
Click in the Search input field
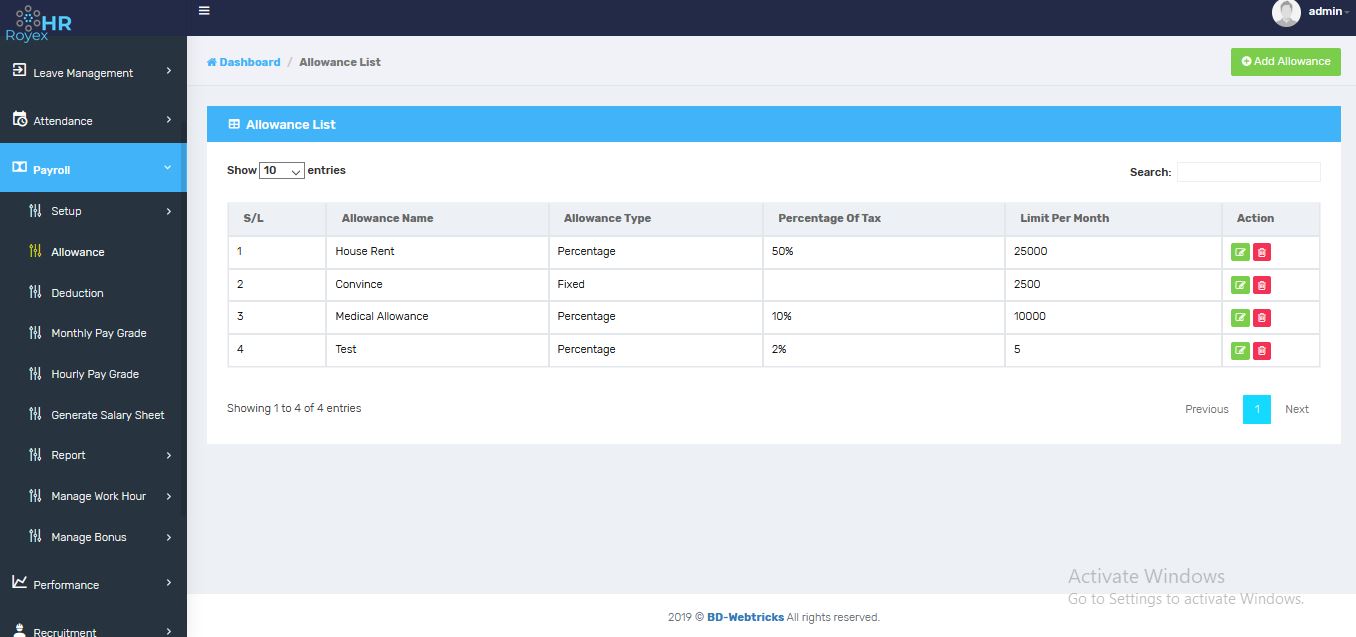1248,172
